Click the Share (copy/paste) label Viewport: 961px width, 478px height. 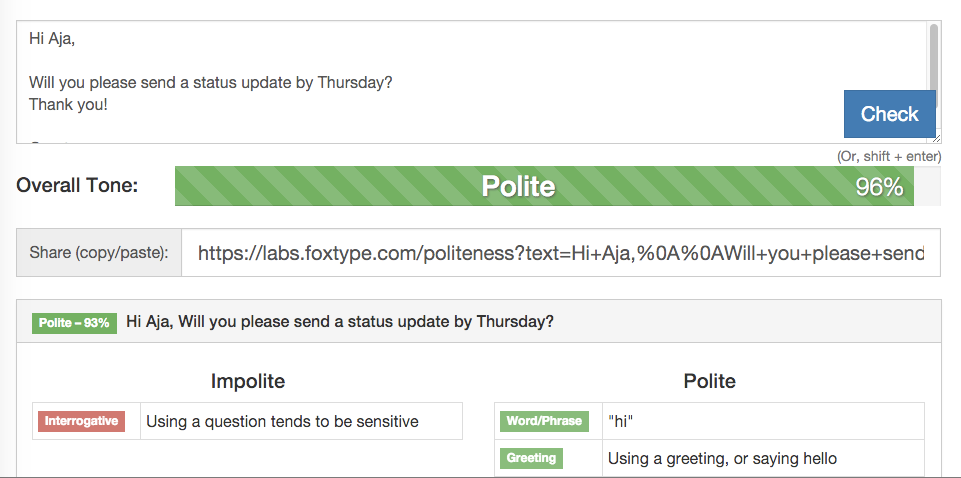tap(99, 253)
